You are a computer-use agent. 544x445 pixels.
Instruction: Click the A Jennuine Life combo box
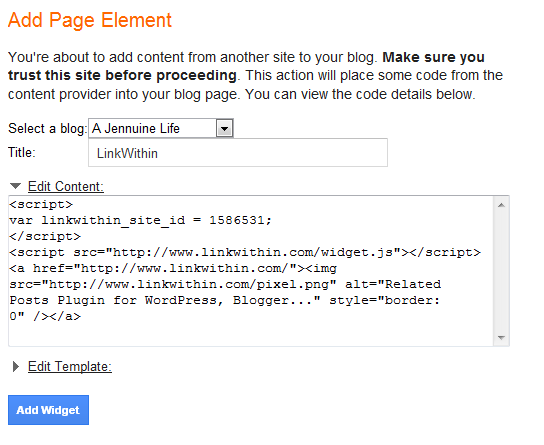[x=161, y=128]
